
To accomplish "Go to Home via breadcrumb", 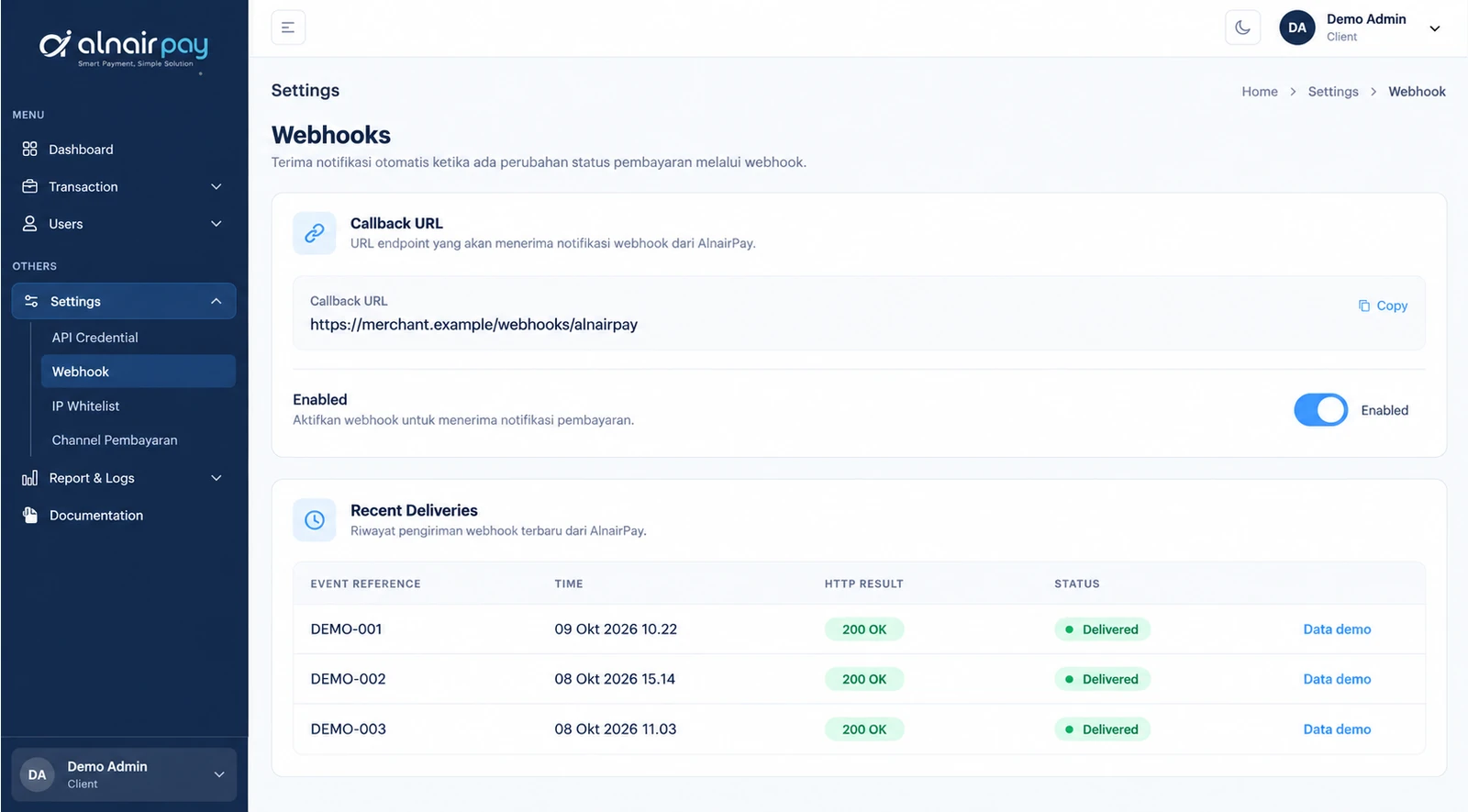I will (1260, 92).
